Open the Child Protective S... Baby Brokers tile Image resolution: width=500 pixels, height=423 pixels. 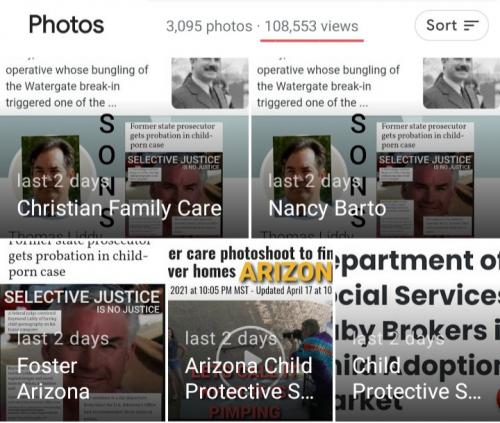coord(418,331)
